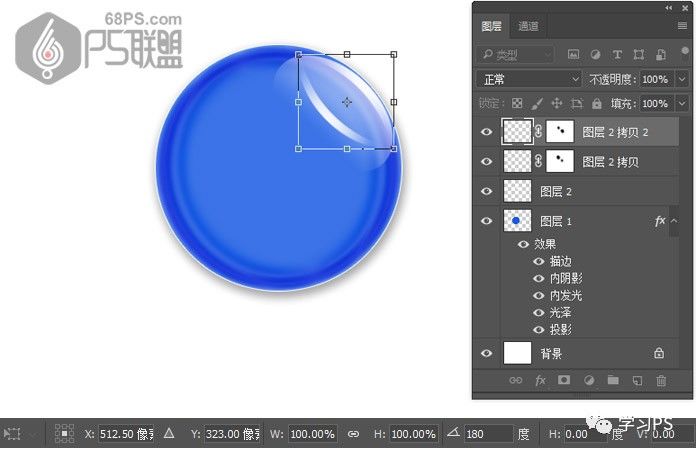696x455 pixels.
Task: Hide the 描边 layer effect
Action: pos(540,261)
